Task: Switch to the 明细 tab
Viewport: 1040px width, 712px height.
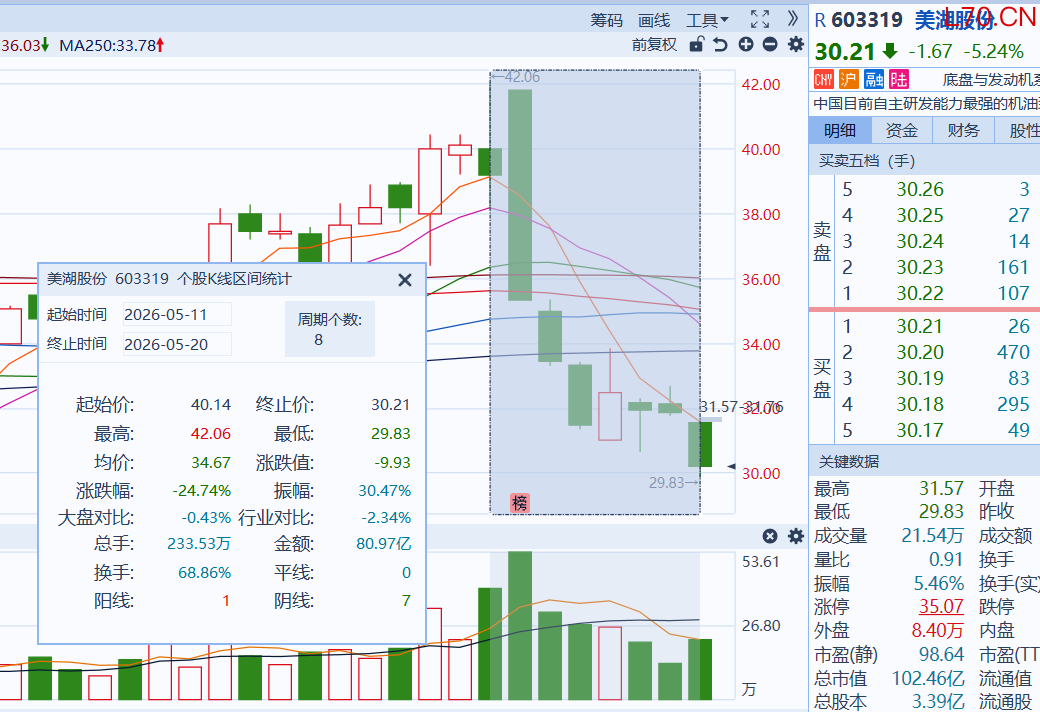Action: tap(840, 130)
